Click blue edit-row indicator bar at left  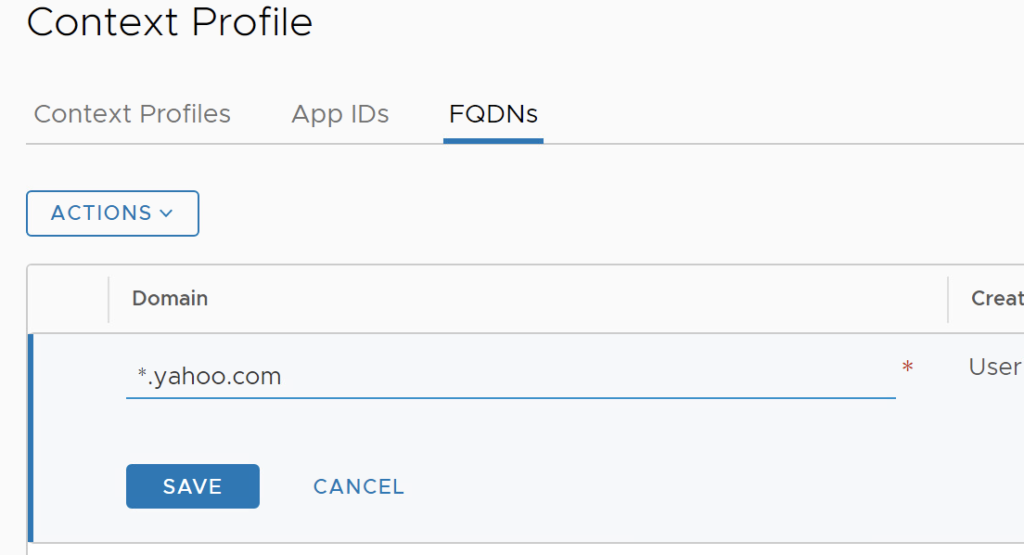31,437
